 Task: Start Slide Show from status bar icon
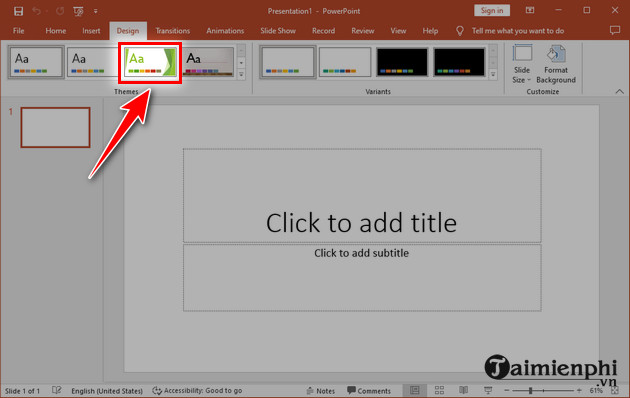pos(488,390)
